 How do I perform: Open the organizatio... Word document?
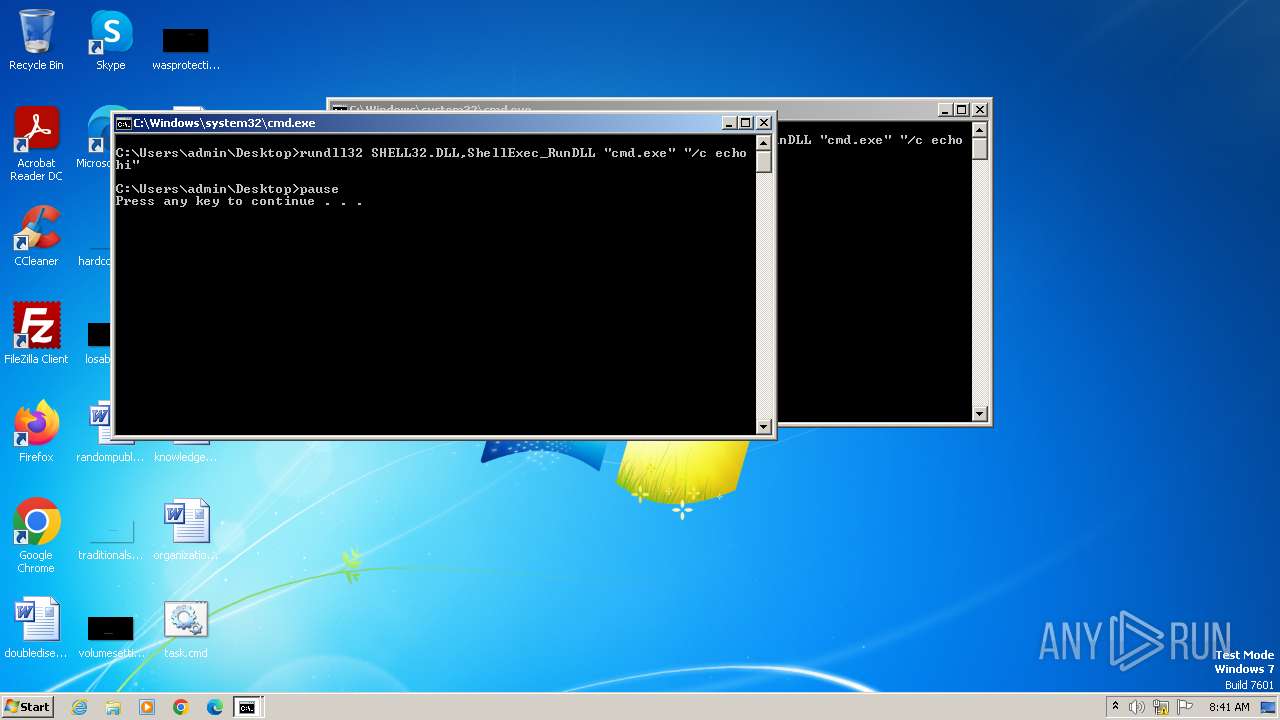pyautogui.click(x=186, y=530)
